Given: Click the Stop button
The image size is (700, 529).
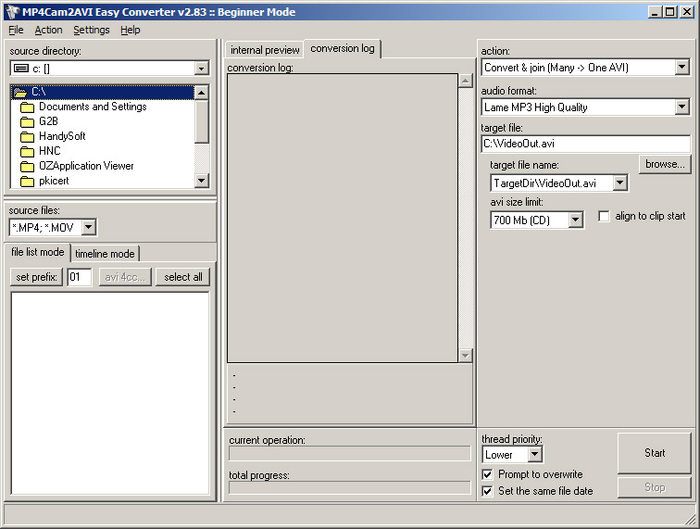Looking at the screenshot, I should (x=654, y=487).
